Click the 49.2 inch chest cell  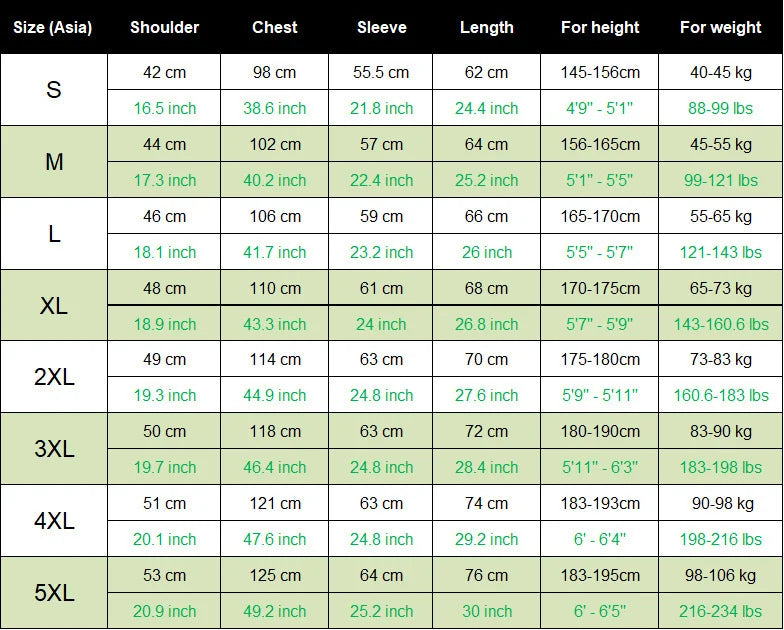[x=274, y=611]
